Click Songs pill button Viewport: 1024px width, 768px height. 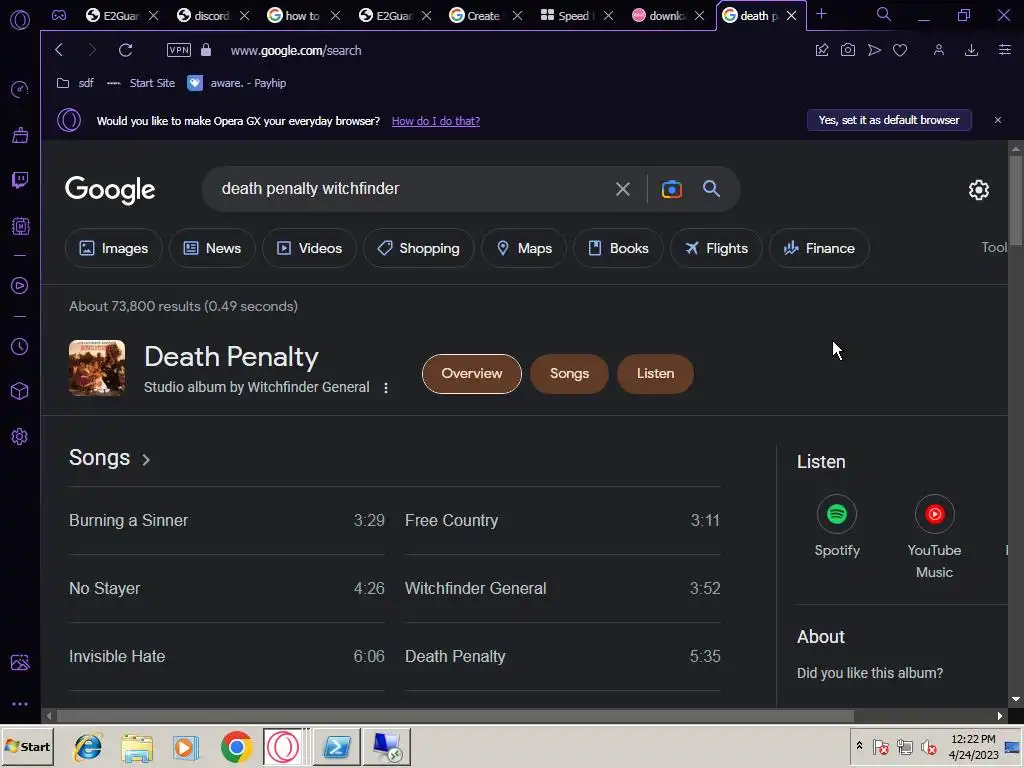pyautogui.click(x=569, y=374)
